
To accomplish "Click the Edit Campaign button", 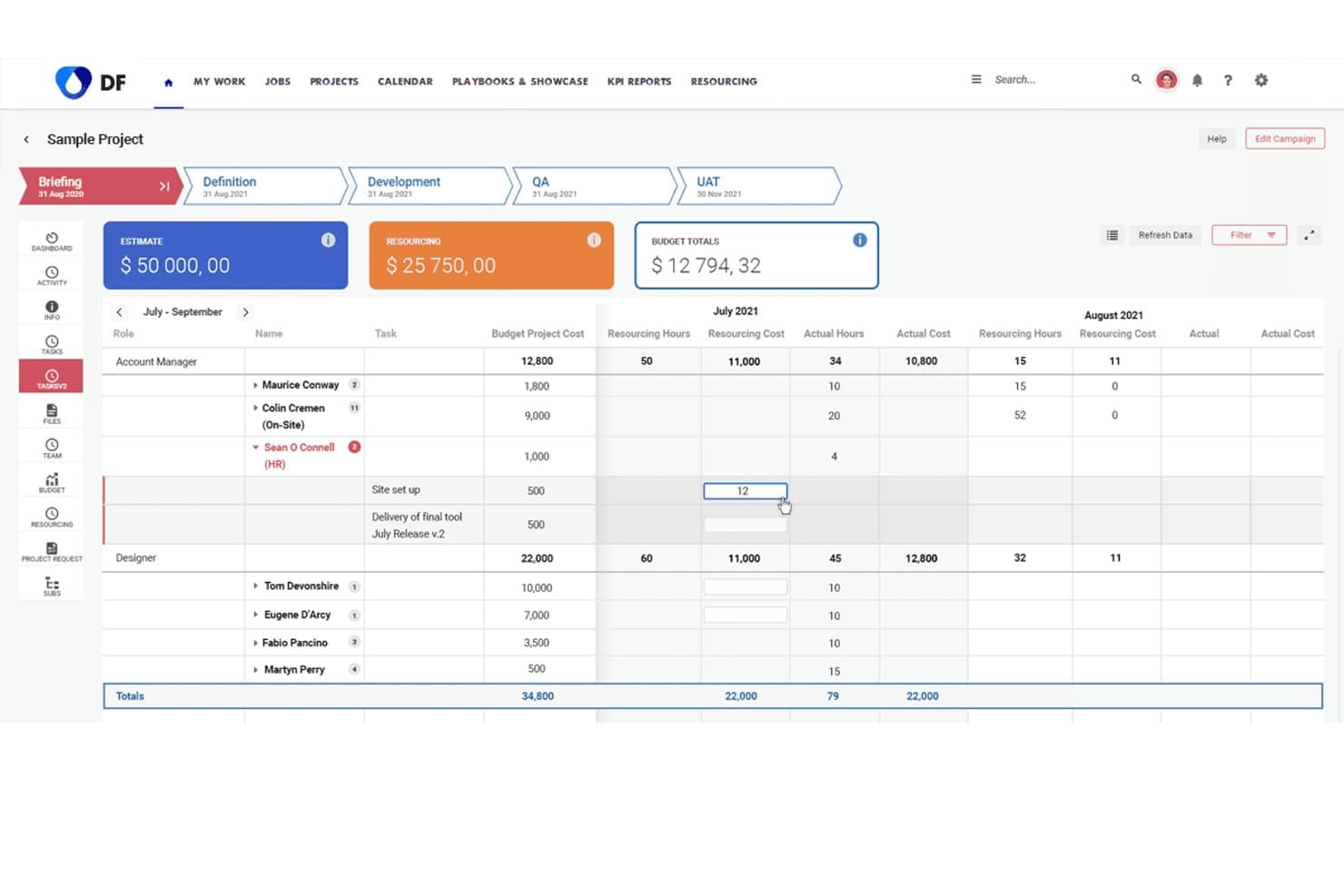I will (x=1285, y=139).
